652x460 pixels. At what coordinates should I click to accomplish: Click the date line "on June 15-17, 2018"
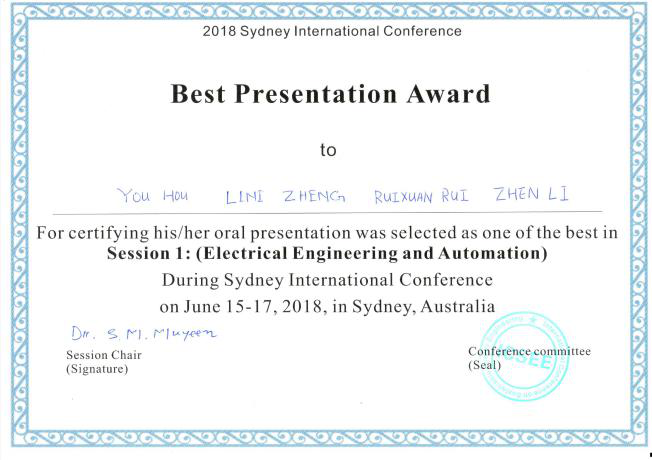tap(328, 305)
